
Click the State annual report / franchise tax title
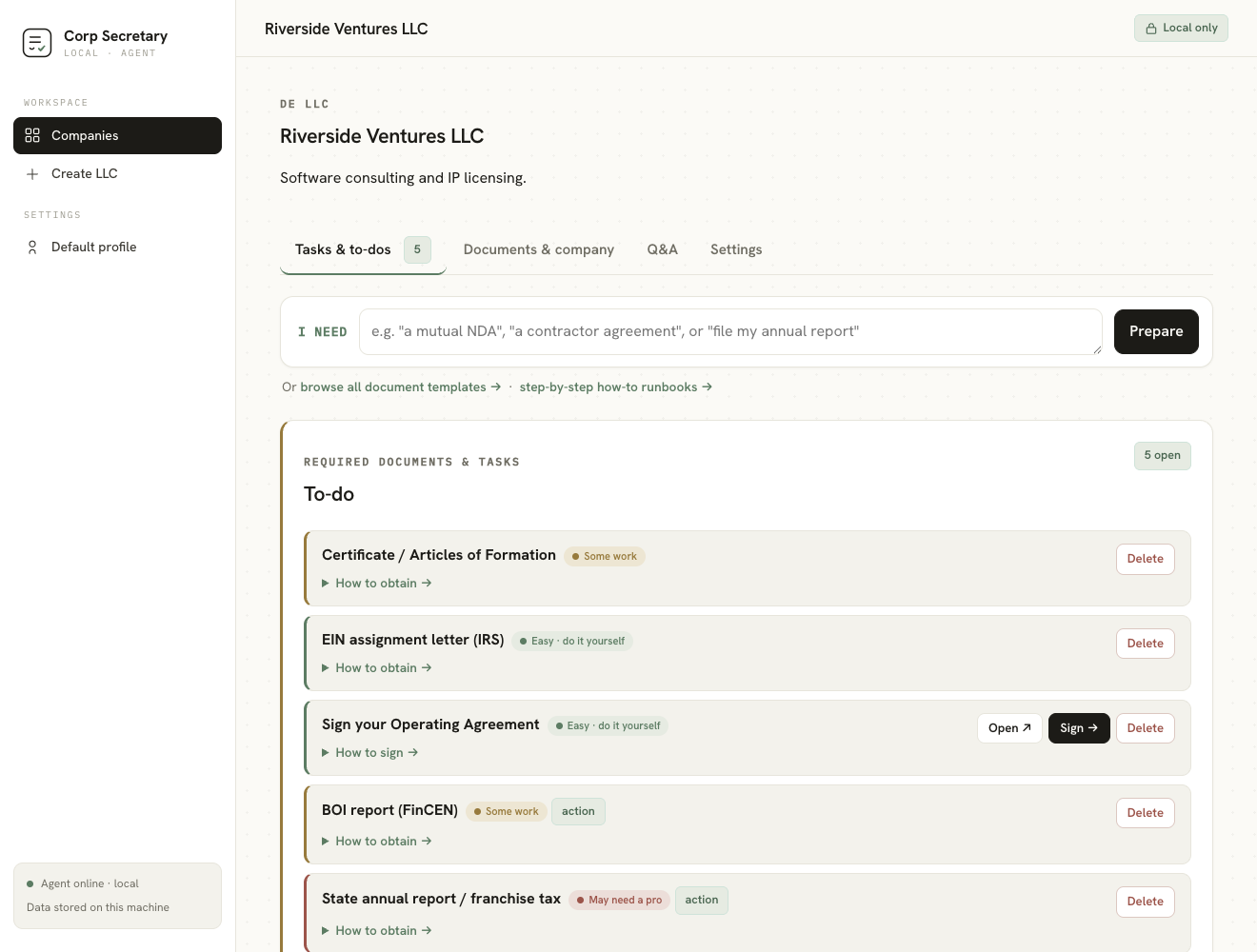(x=441, y=899)
